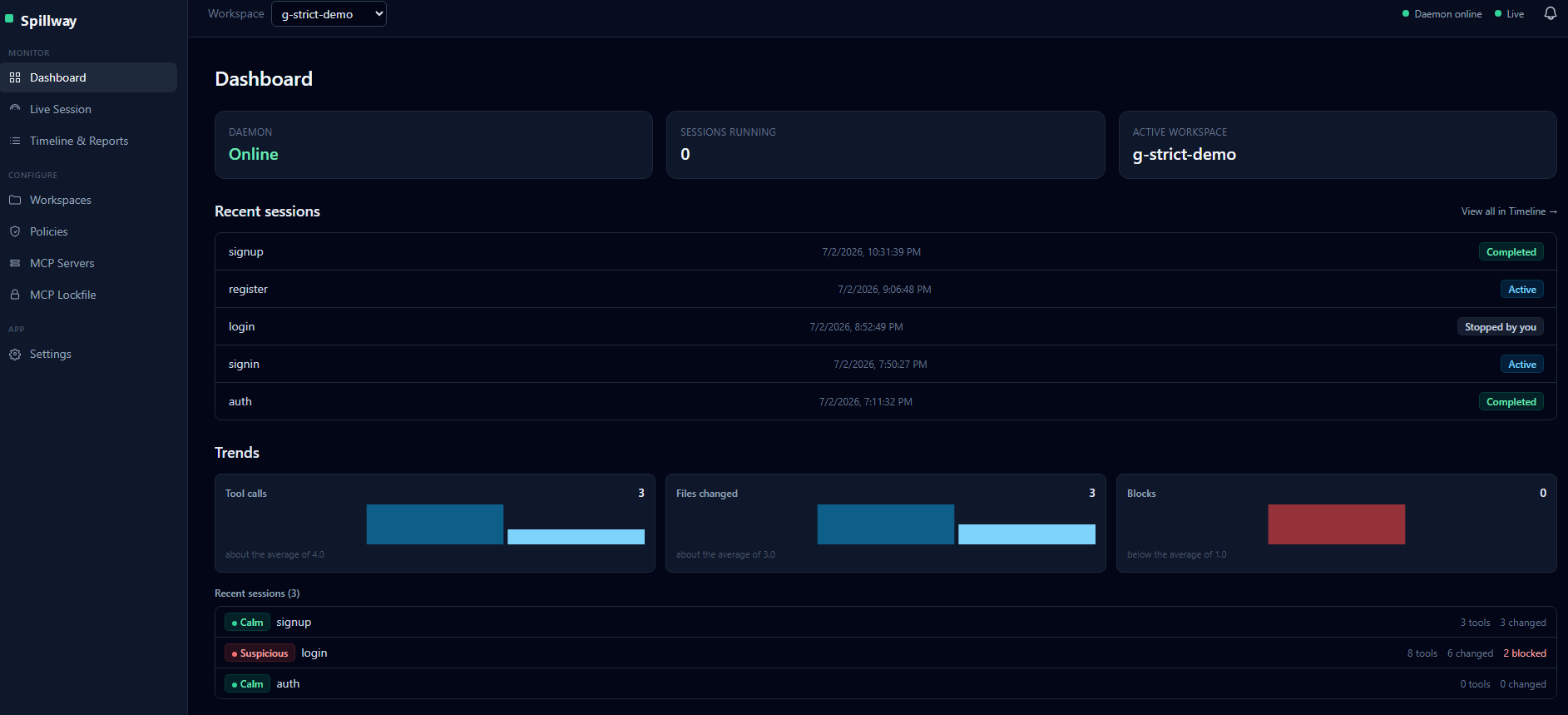Click the Daemon online status indicator

(x=1442, y=14)
